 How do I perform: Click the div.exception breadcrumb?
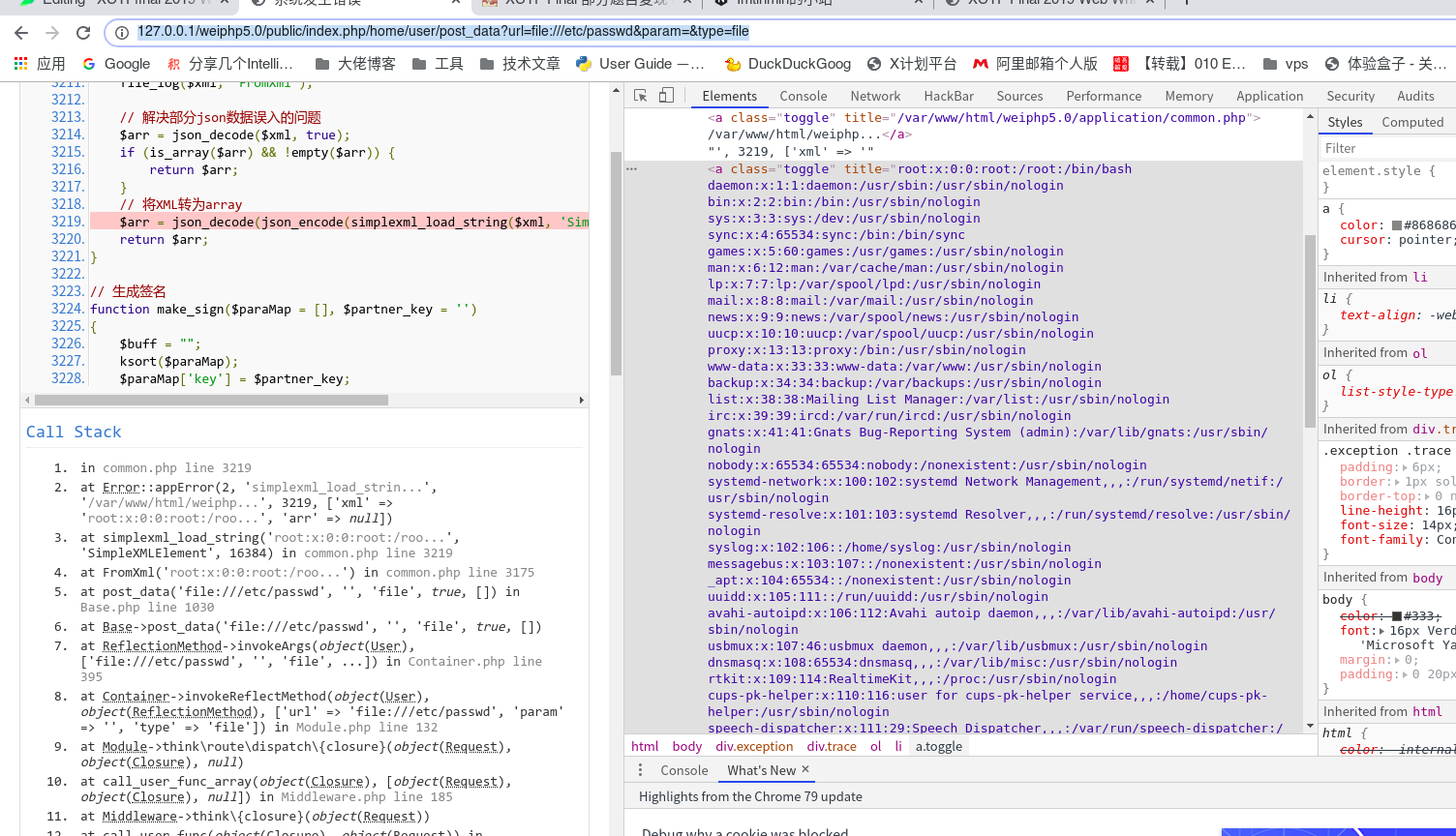click(x=754, y=746)
